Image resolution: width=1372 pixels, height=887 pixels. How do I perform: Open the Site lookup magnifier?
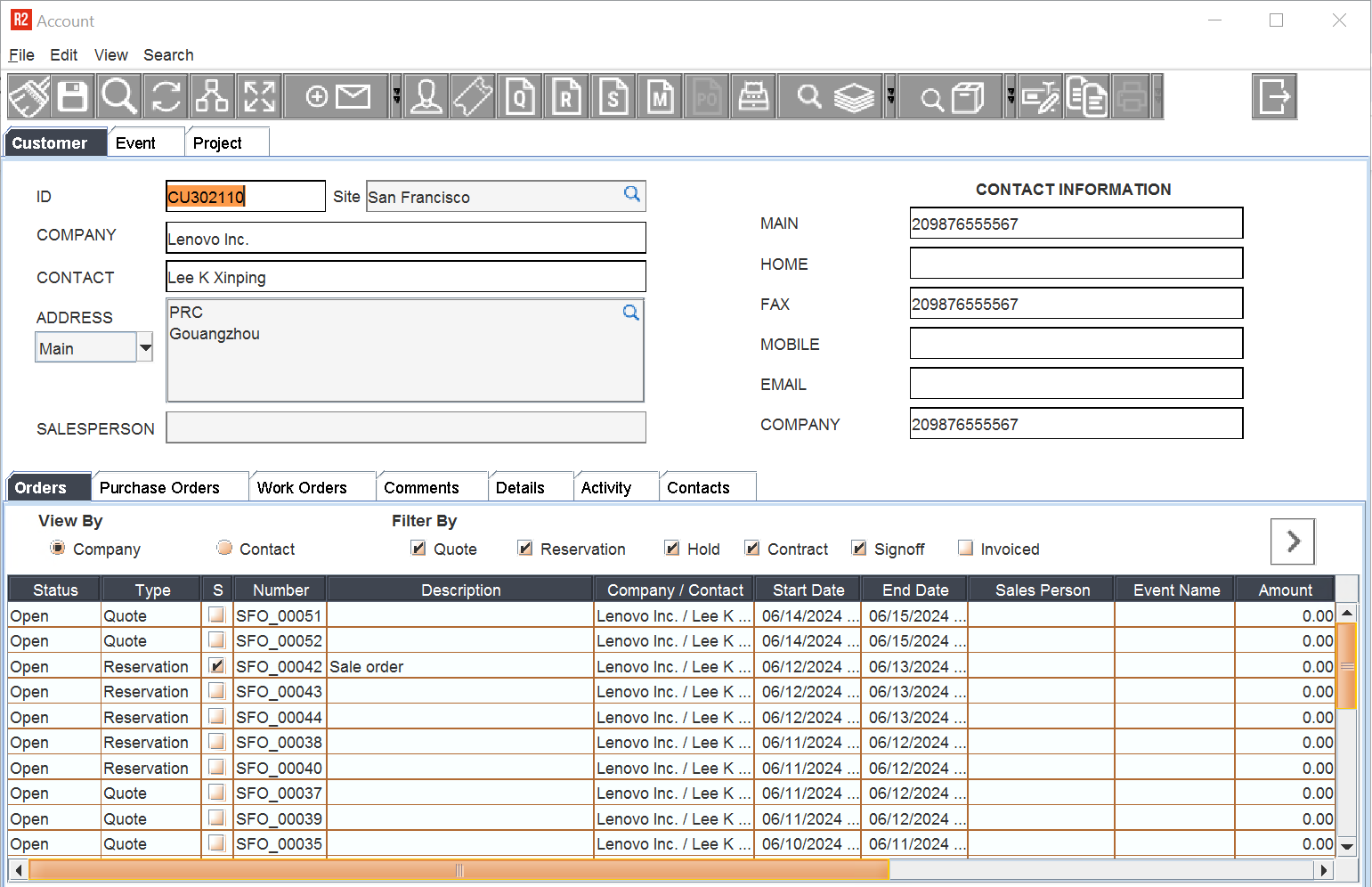(x=631, y=194)
